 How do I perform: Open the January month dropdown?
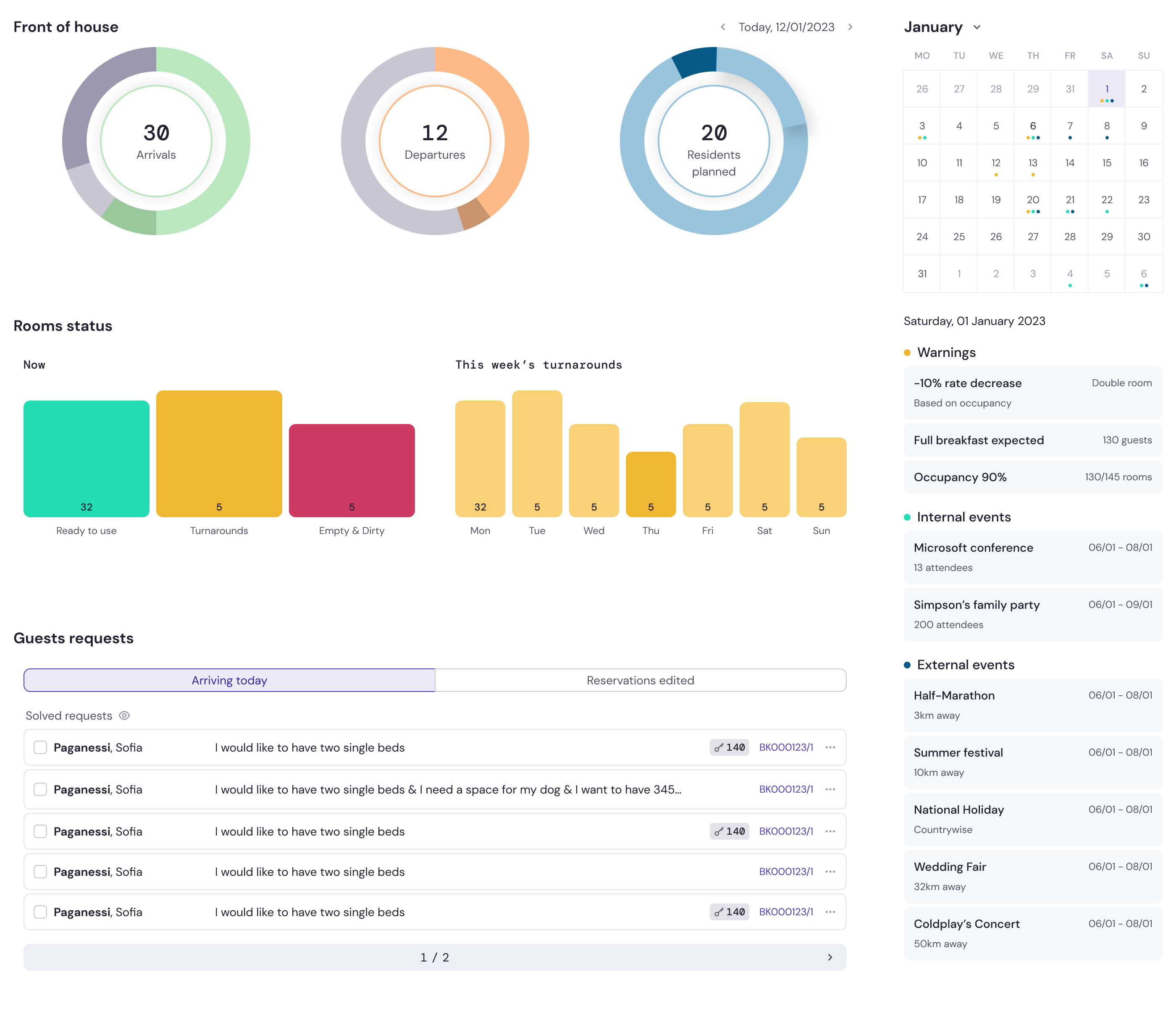pos(976,27)
